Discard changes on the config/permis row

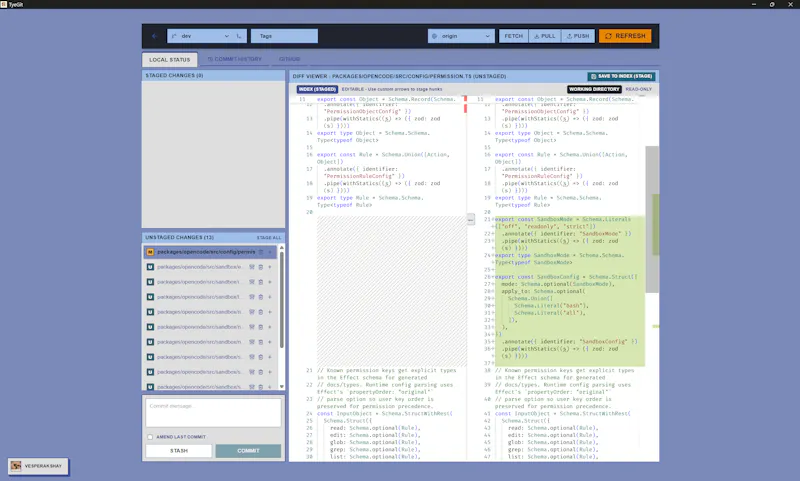click(x=261, y=252)
